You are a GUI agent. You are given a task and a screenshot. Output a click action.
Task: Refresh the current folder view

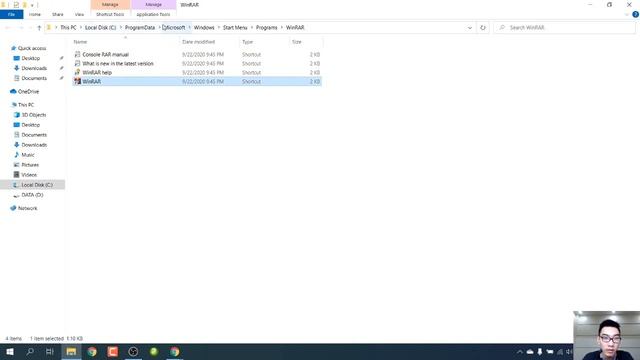click(x=483, y=28)
